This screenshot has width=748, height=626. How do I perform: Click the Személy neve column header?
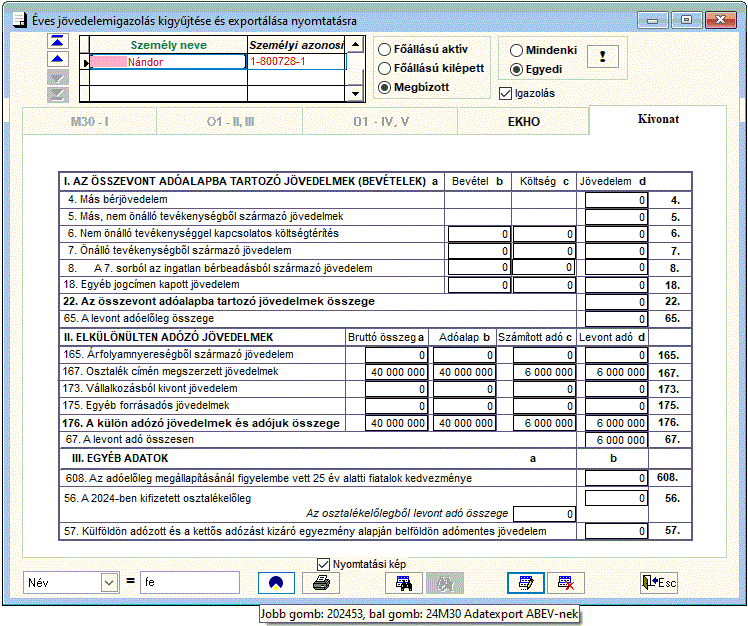pos(168,45)
